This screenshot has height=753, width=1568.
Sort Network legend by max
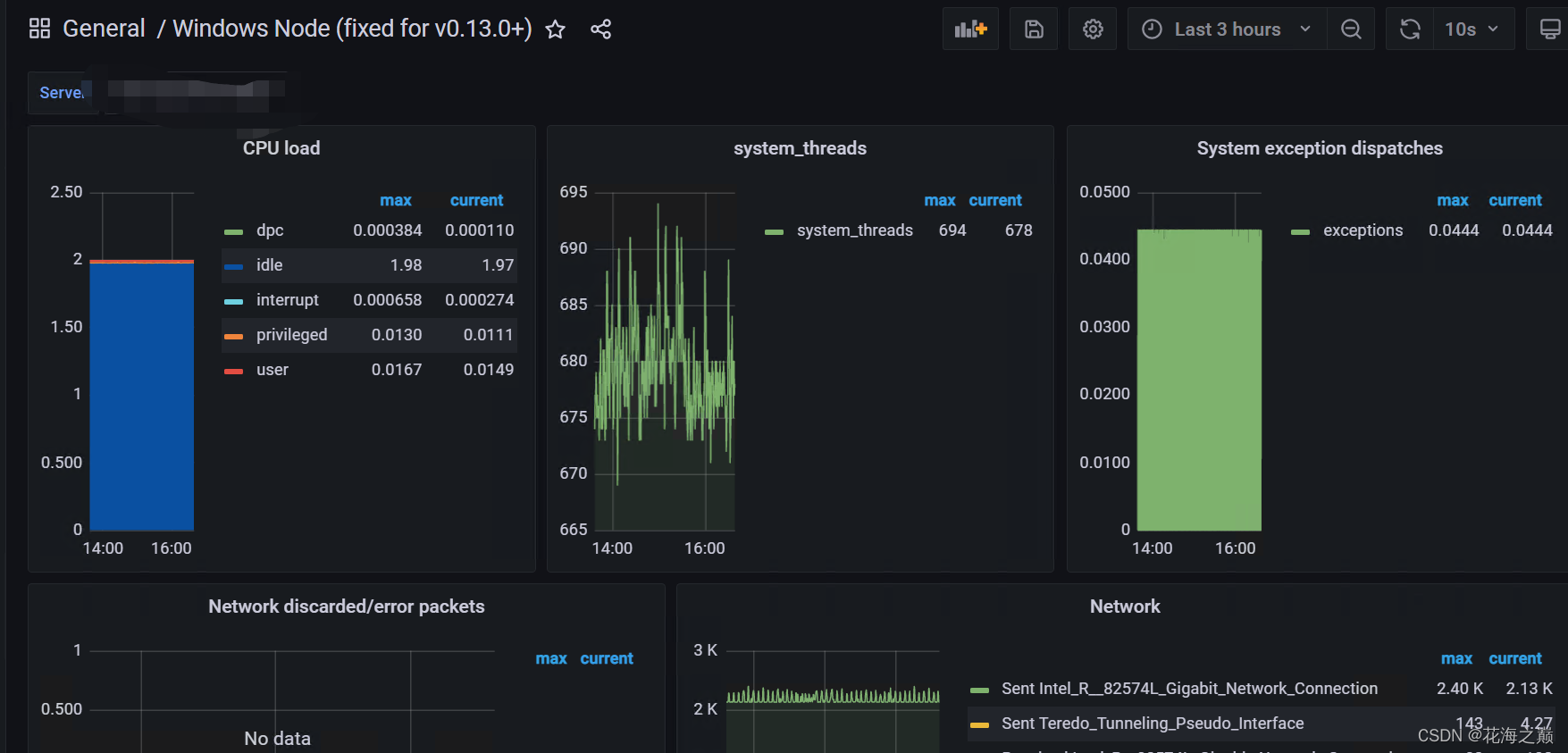(x=1456, y=658)
